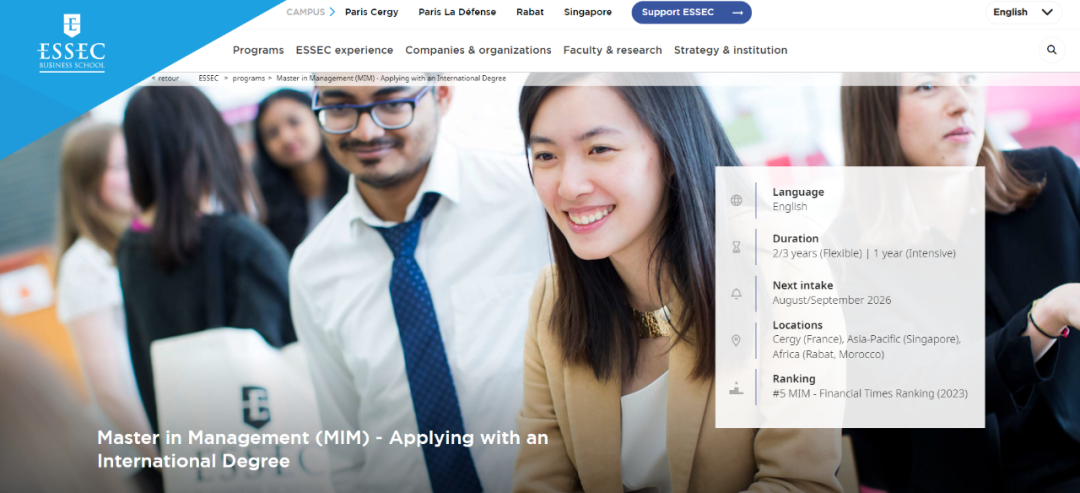Go to the Paris Cergy campus link

[x=372, y=12]
